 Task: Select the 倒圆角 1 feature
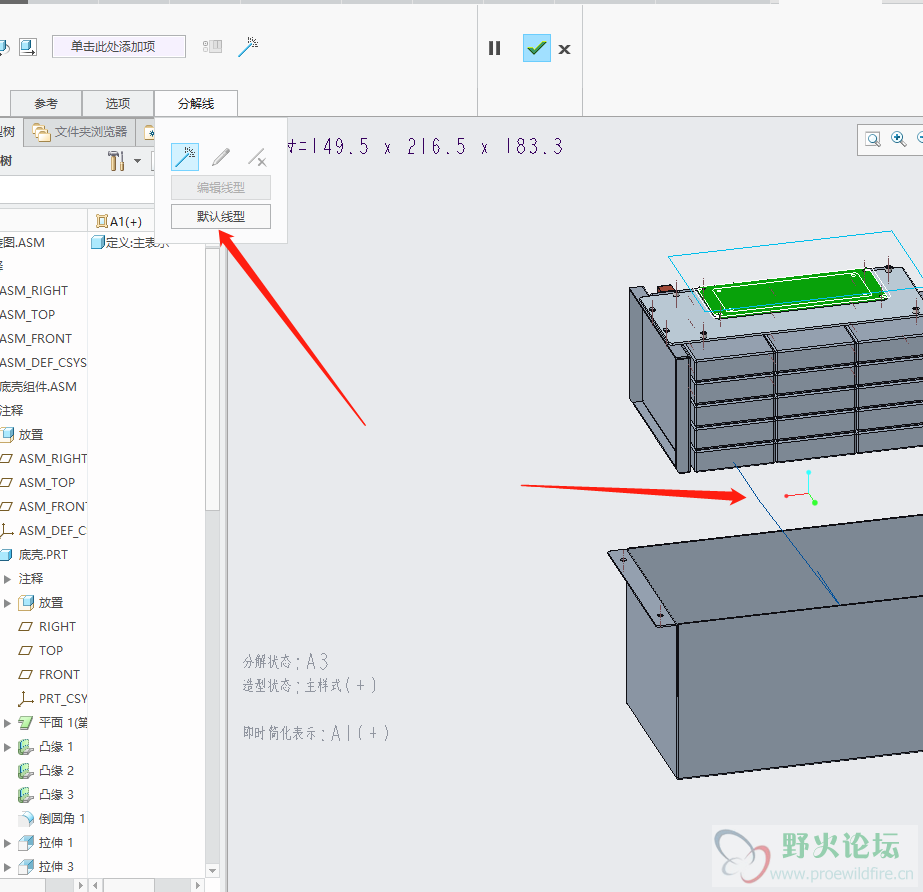click(62, 818)
